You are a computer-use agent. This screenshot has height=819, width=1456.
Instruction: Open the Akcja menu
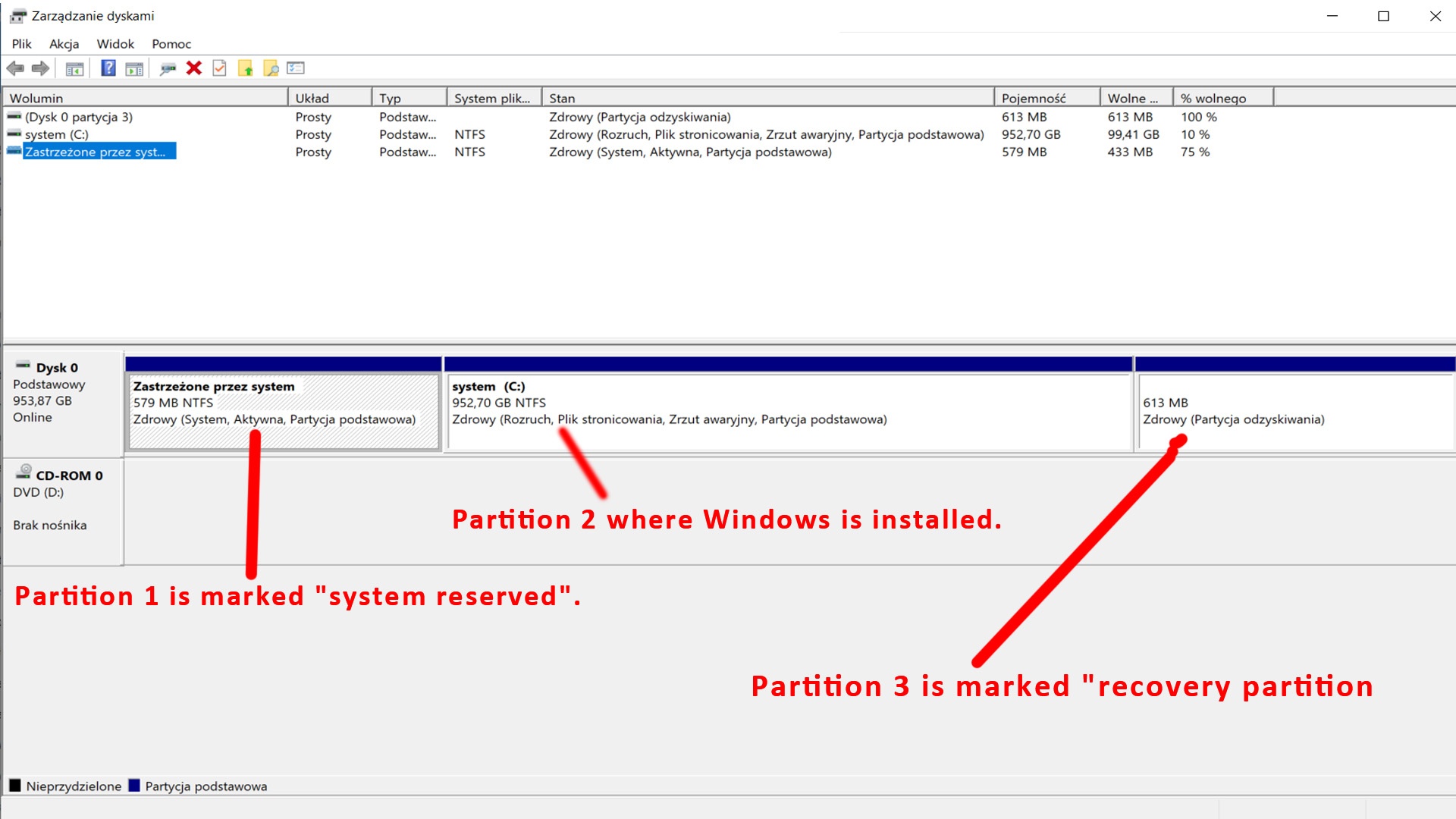64,44
